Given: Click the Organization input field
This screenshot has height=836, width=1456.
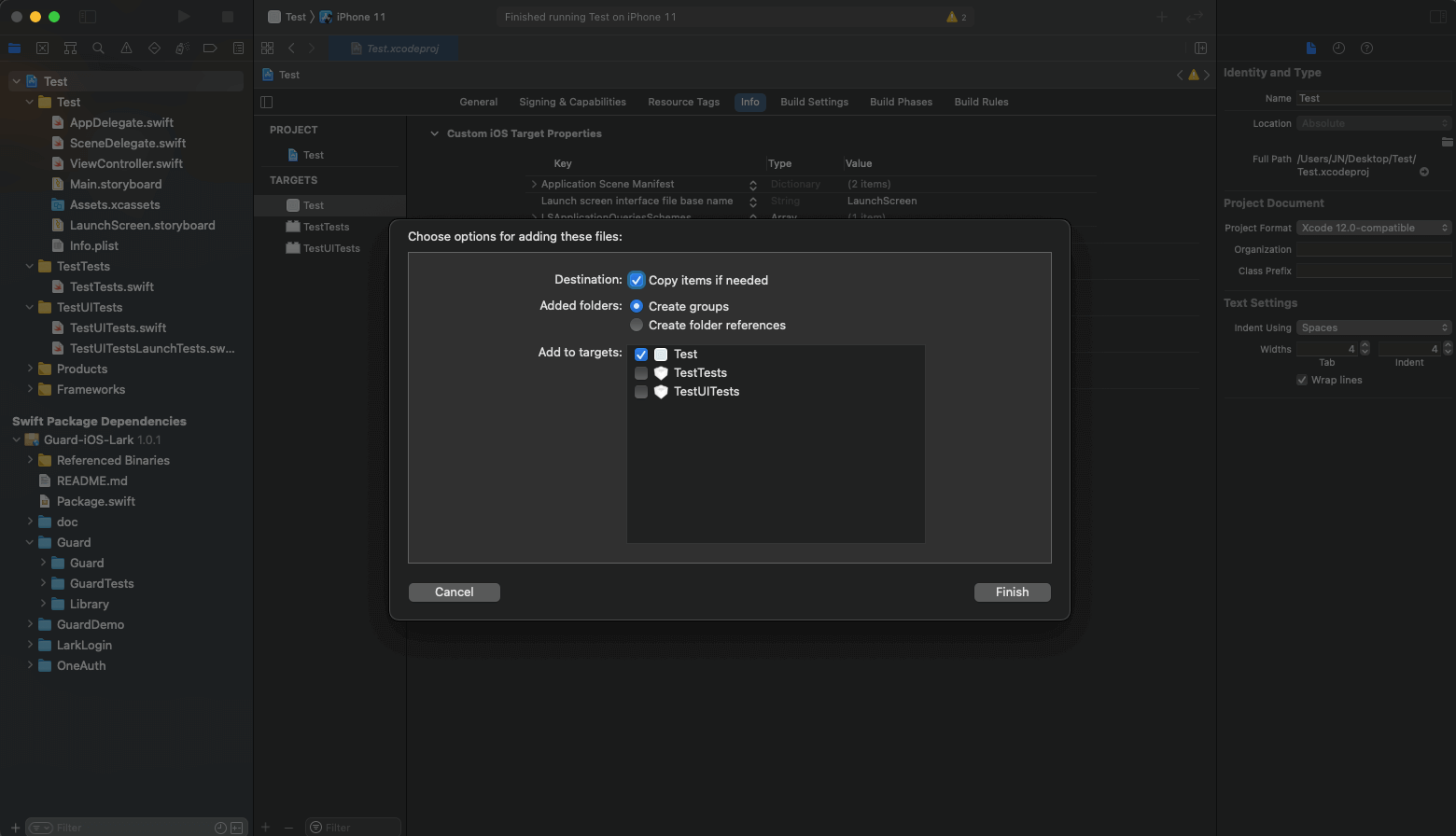Looking at the screenshot, I should tap(1374, 249).
